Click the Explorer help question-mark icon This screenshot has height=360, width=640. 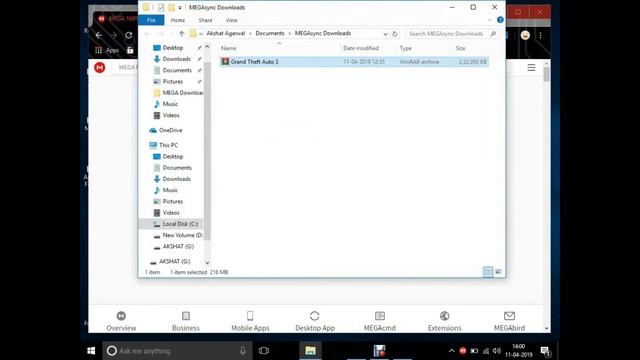click(x=500, y=20)
